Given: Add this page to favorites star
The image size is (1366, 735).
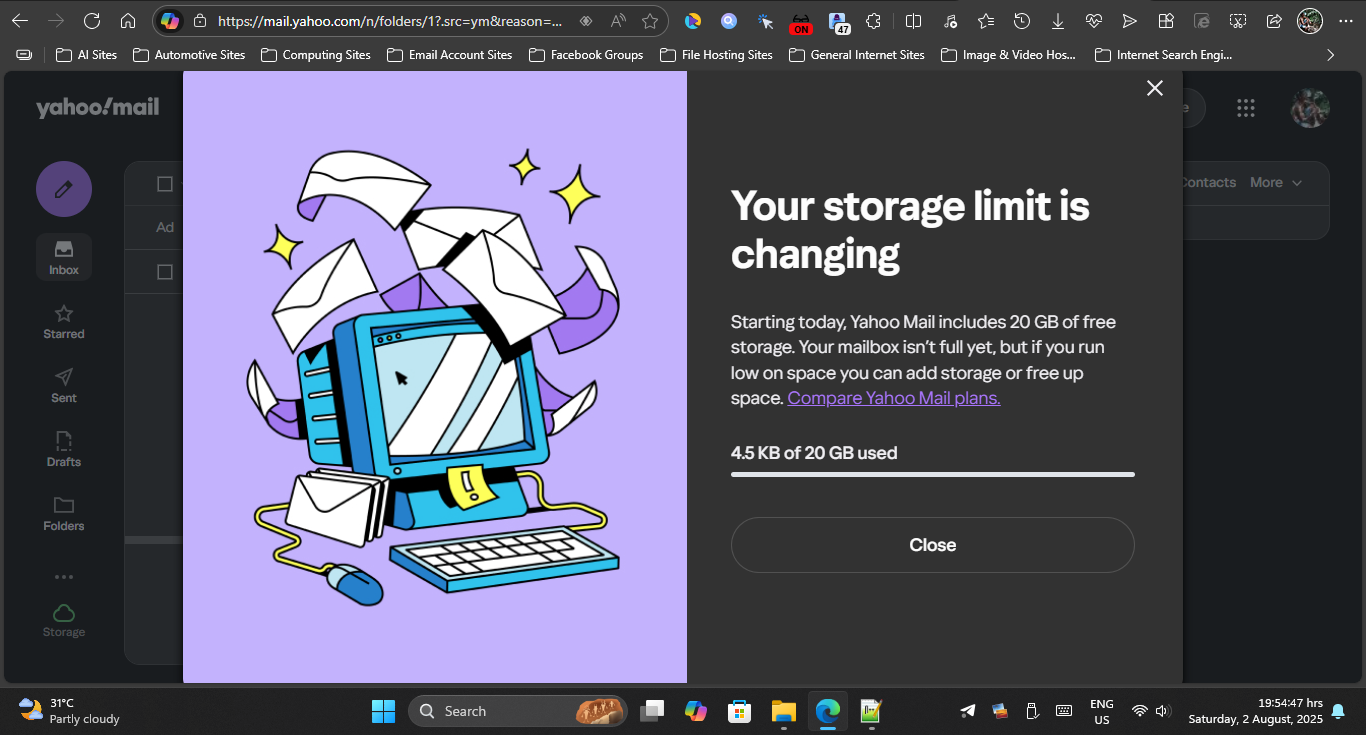Looking at the screenshot, I should coord(650,21).
